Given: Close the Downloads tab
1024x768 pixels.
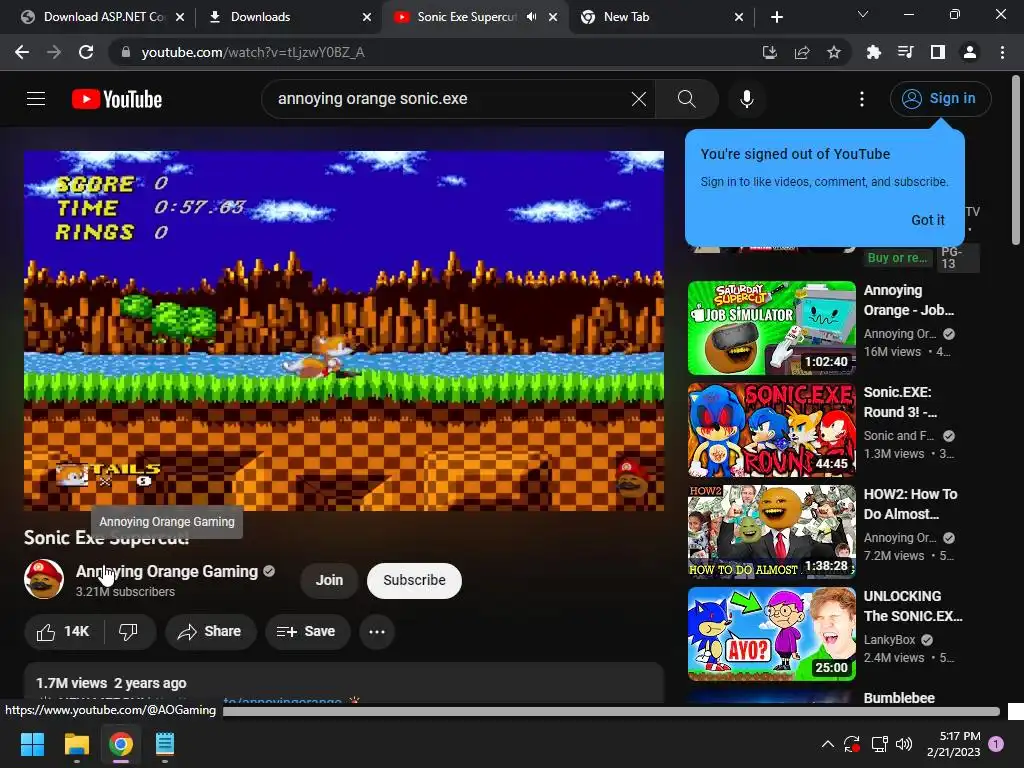Looking at the screenshot, I should tap(367, 17).
